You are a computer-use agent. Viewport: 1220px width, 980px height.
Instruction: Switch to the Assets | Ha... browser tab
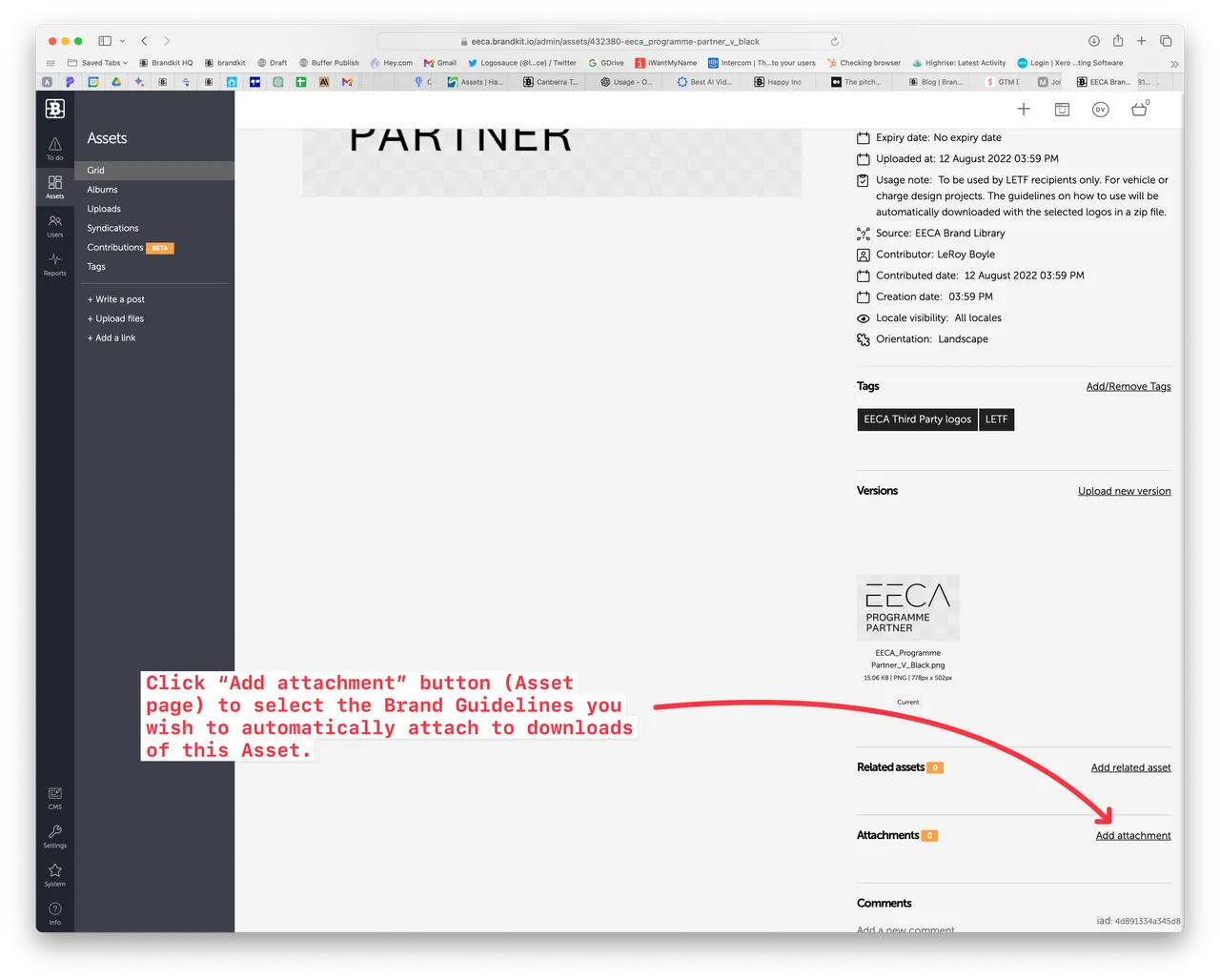click(476, 82)
